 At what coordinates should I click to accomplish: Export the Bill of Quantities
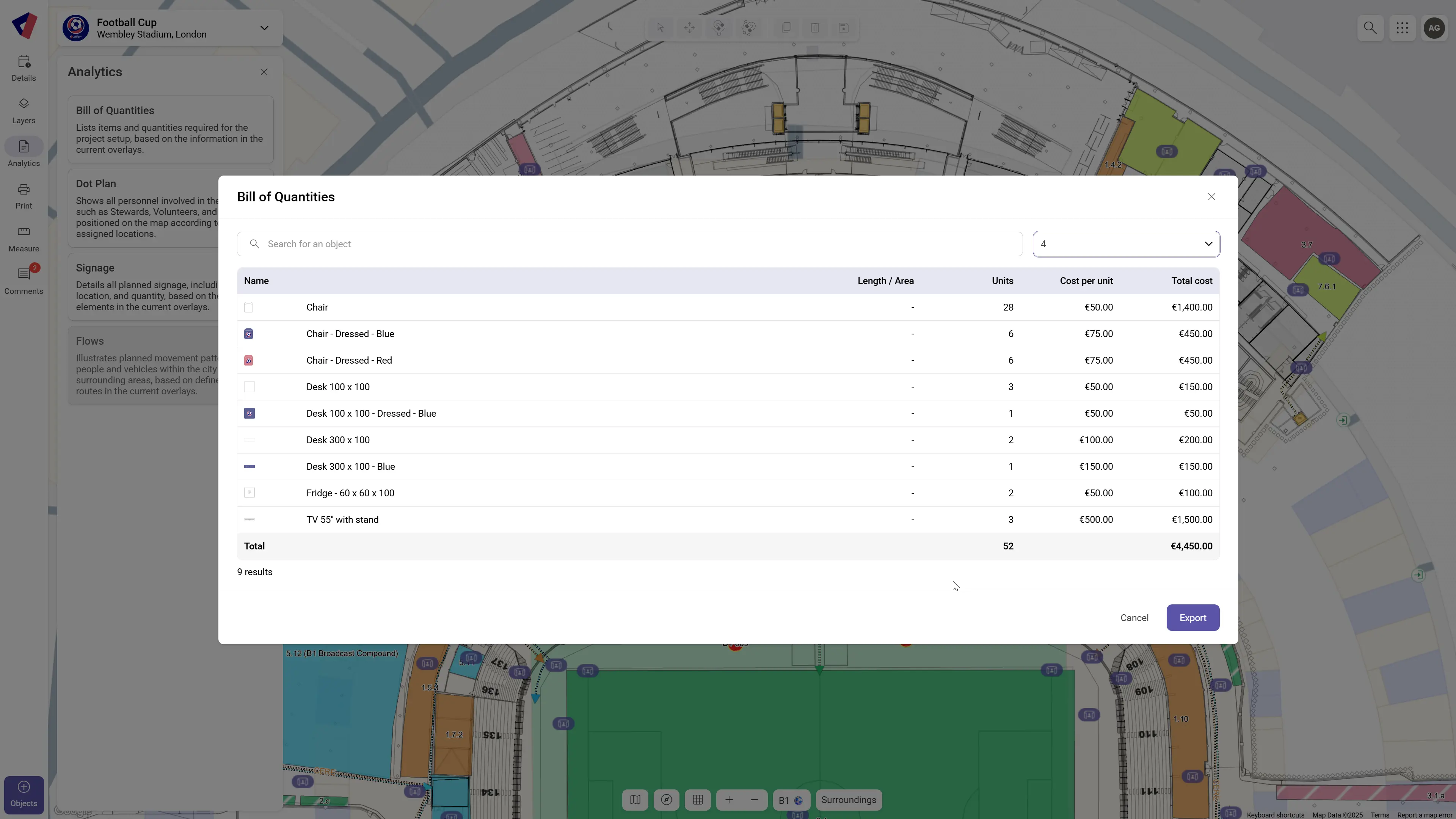point(1192,617)
